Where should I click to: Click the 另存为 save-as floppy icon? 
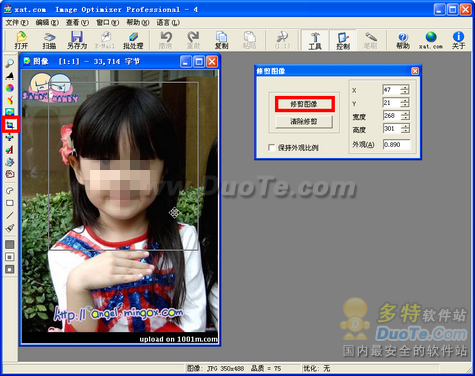tap(77, 40)
